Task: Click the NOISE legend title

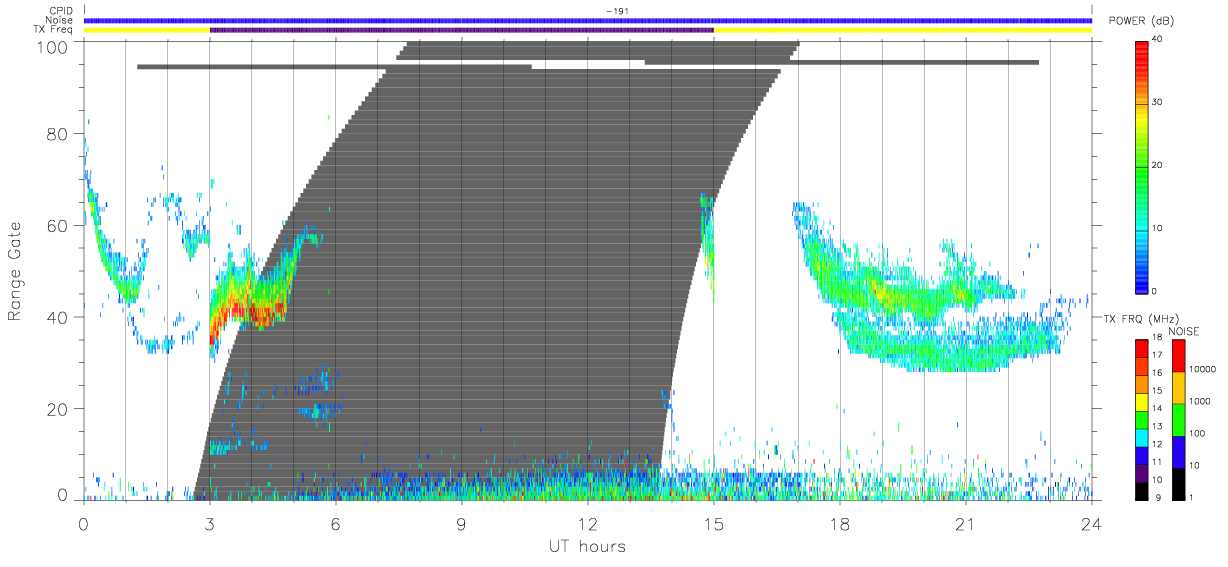Action: 1184,331
